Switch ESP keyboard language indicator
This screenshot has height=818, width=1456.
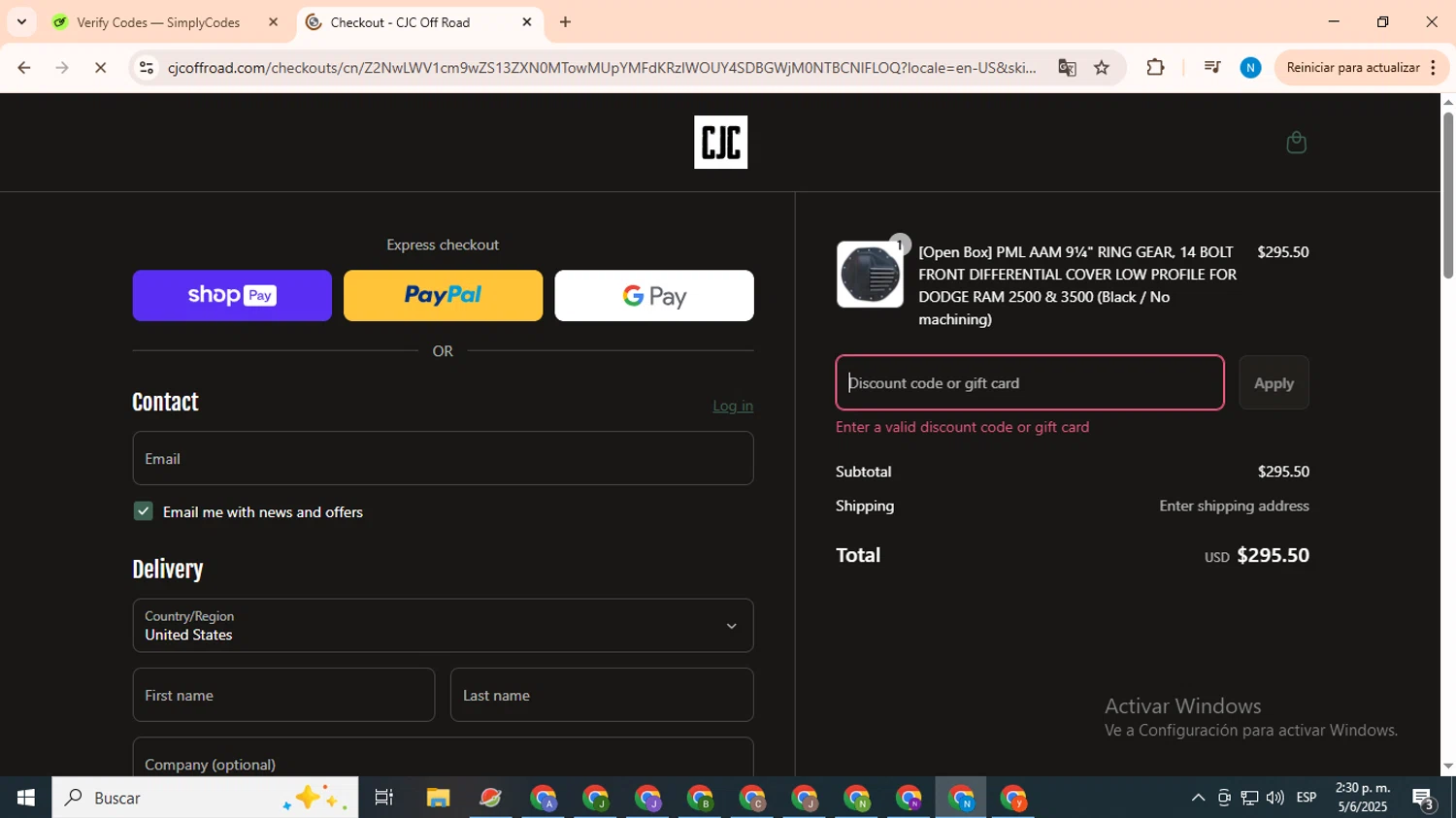point(1307,798)
